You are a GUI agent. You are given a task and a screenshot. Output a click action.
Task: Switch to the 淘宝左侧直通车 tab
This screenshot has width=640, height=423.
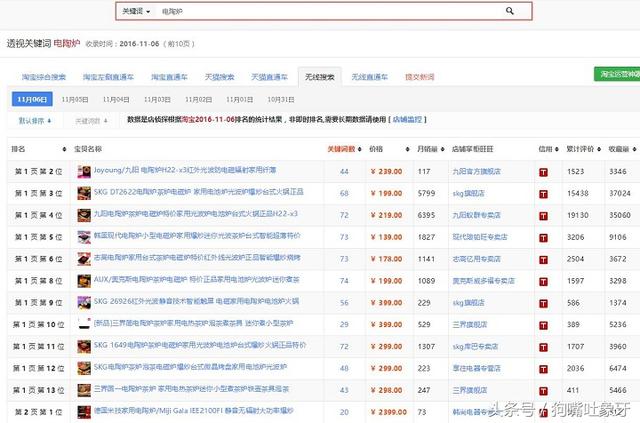[x=108, y=77]
